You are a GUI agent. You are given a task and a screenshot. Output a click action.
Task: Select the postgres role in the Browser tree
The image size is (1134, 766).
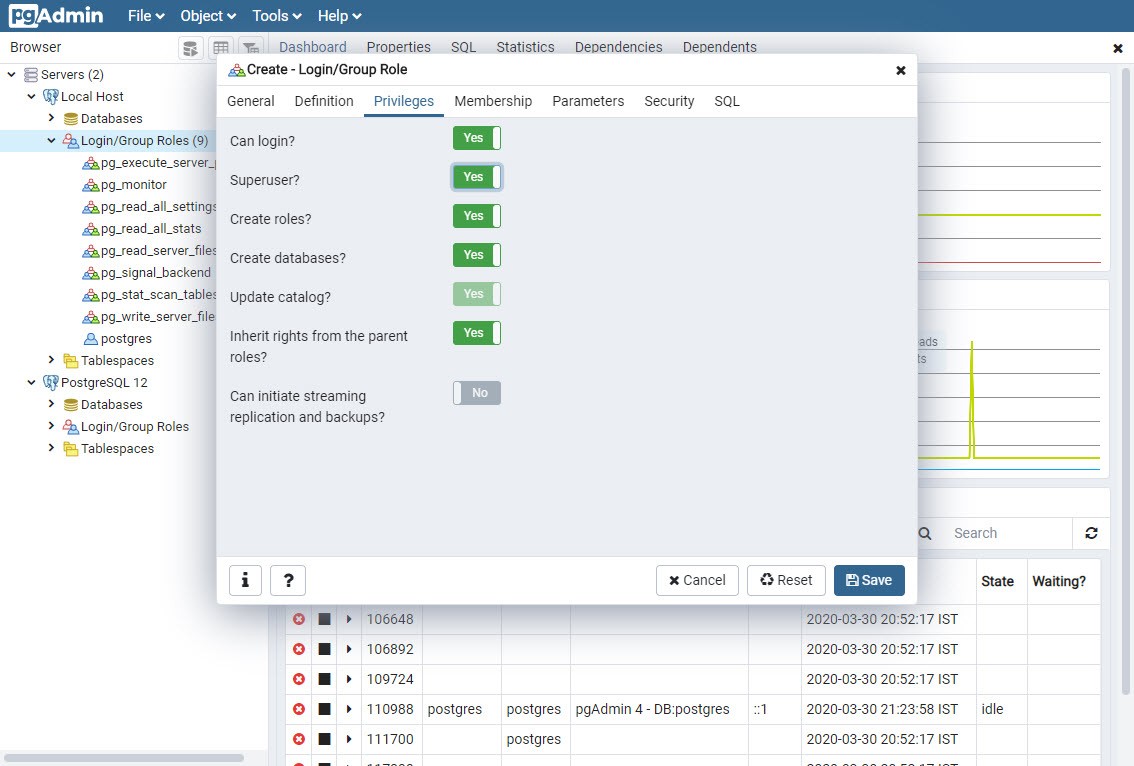click(x=127, y=339)
